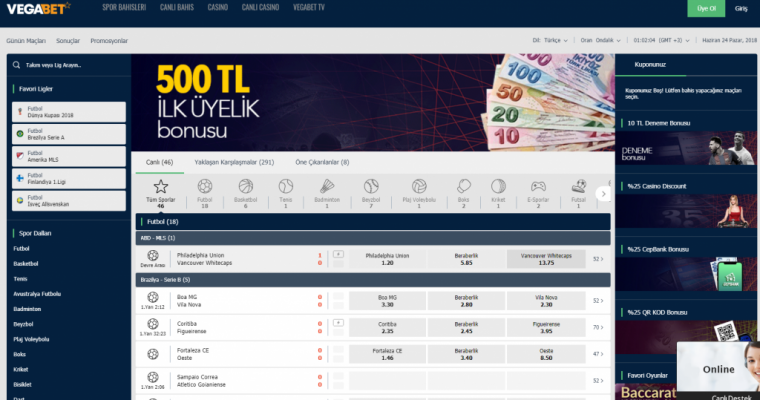Screen dimensions: 760x400
Task: Click the green Üye Ol button
Action: click(x=706, y=8)
